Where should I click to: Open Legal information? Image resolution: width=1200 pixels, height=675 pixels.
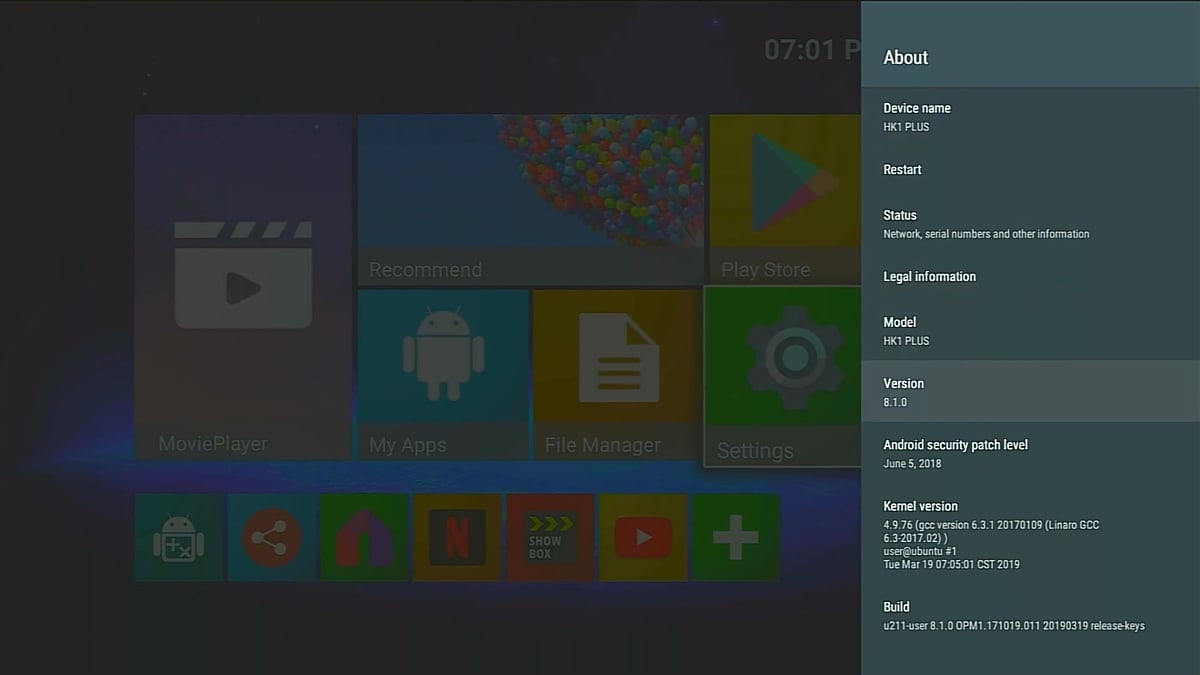[1030, 276]
